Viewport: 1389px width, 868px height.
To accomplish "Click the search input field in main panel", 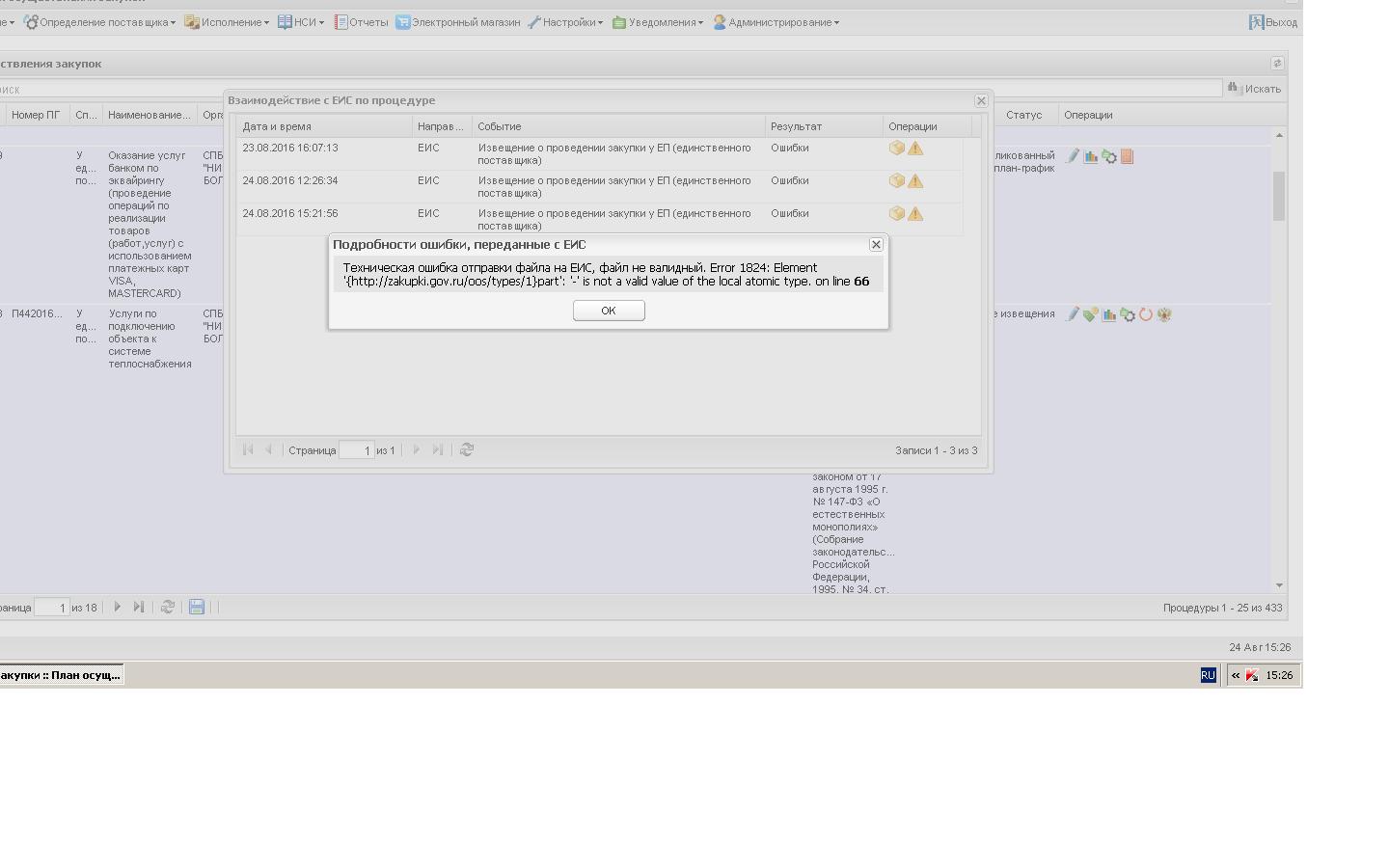I will 611,89.
